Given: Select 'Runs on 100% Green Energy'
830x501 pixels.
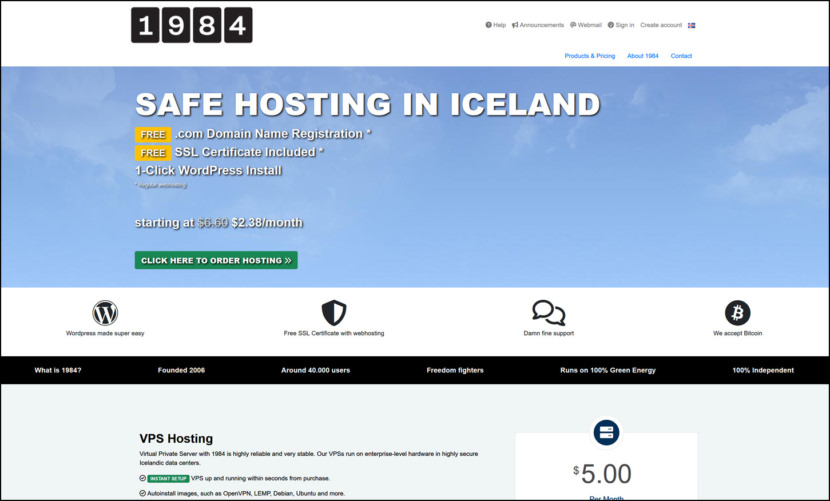Looking at the screenshot, I should click(608, 370).
